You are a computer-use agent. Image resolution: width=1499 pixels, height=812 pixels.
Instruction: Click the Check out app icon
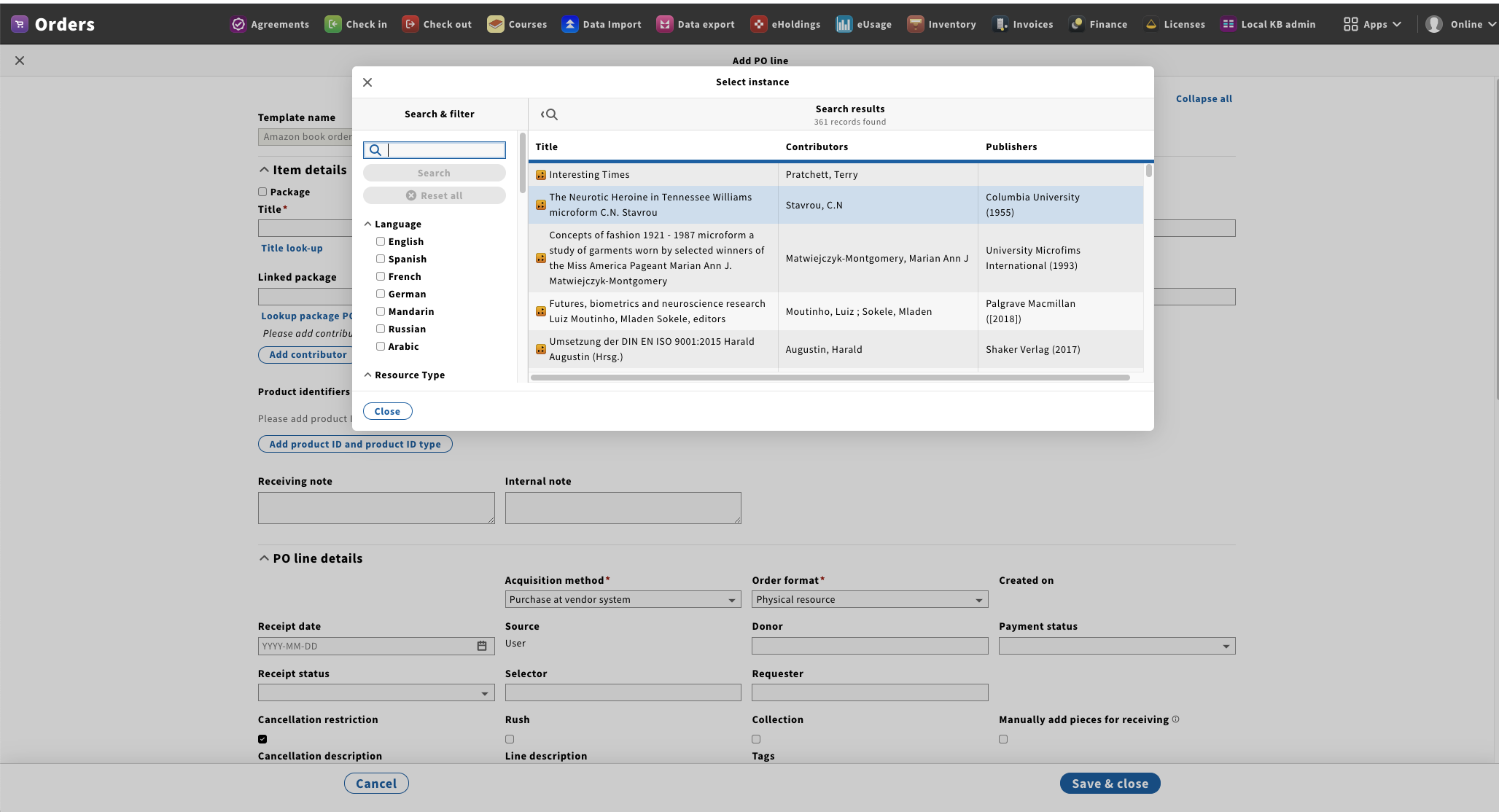click(410, 24)
